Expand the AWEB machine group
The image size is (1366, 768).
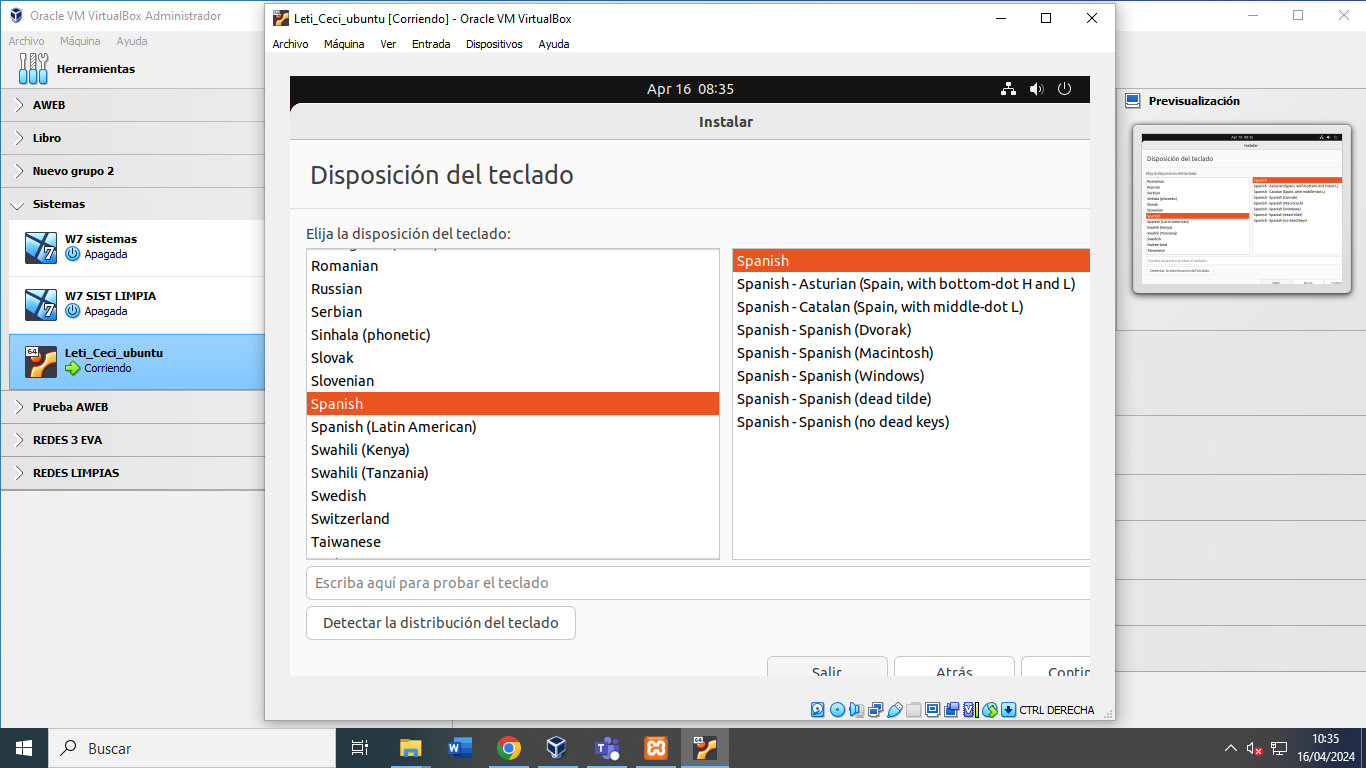pyautogui.click(x=19, y=105)
